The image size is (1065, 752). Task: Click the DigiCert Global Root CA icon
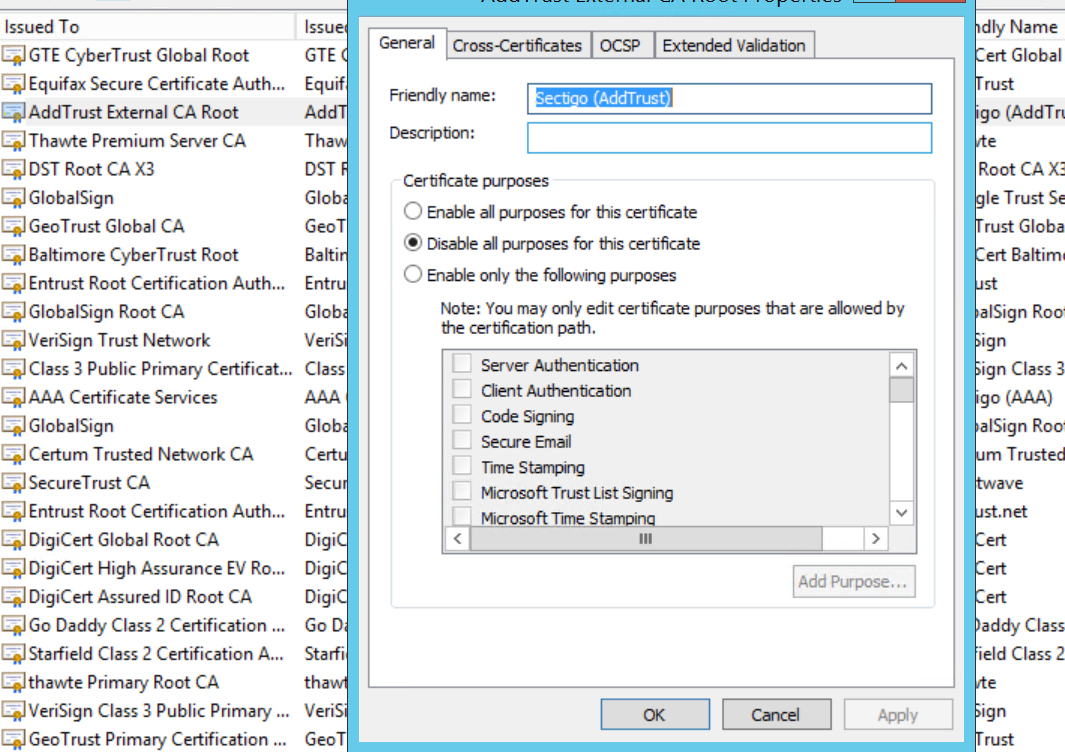14,540
